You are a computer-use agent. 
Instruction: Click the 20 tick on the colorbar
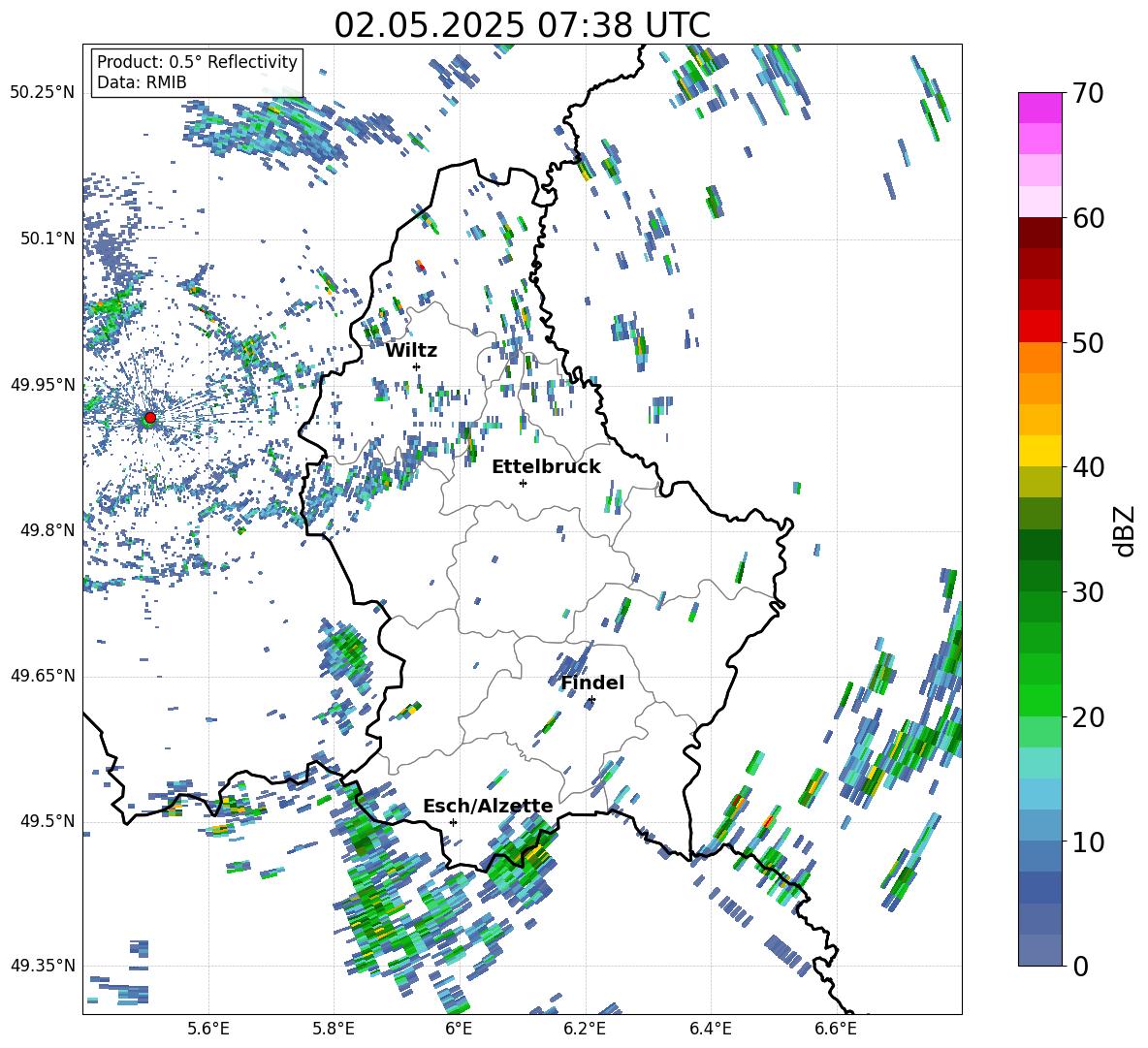tap(1088, 716)
